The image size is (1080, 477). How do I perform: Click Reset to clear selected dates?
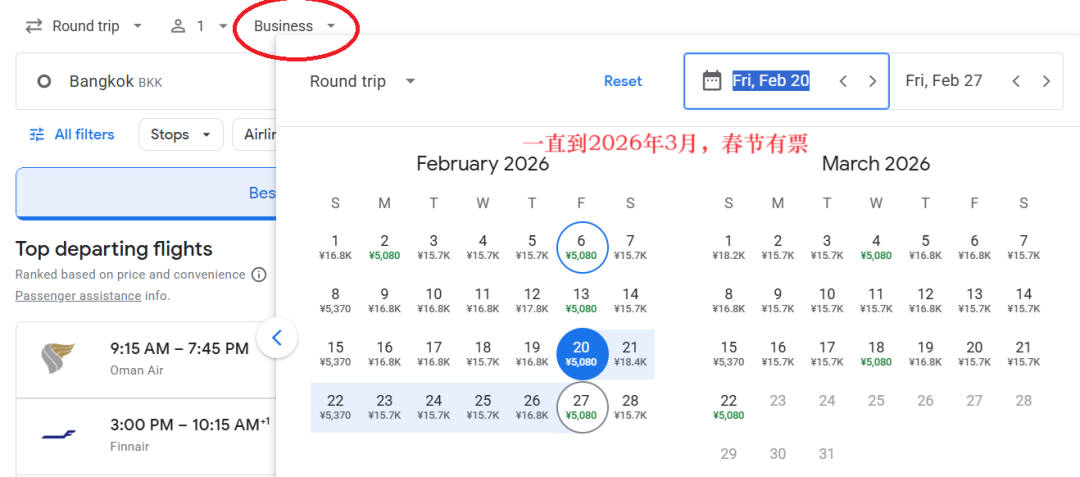[622, 81]
